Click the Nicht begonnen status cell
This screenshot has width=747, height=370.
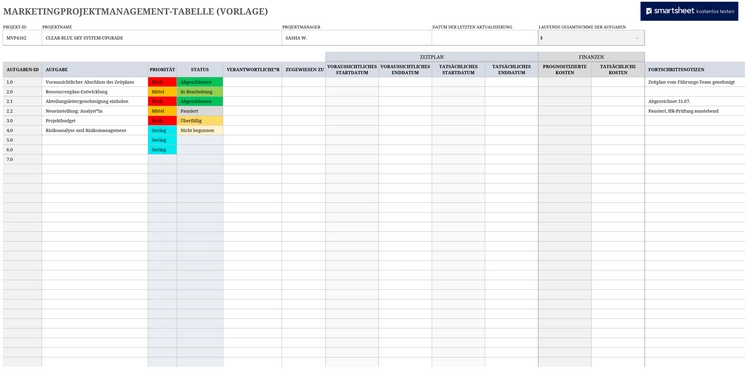point(200,130)
